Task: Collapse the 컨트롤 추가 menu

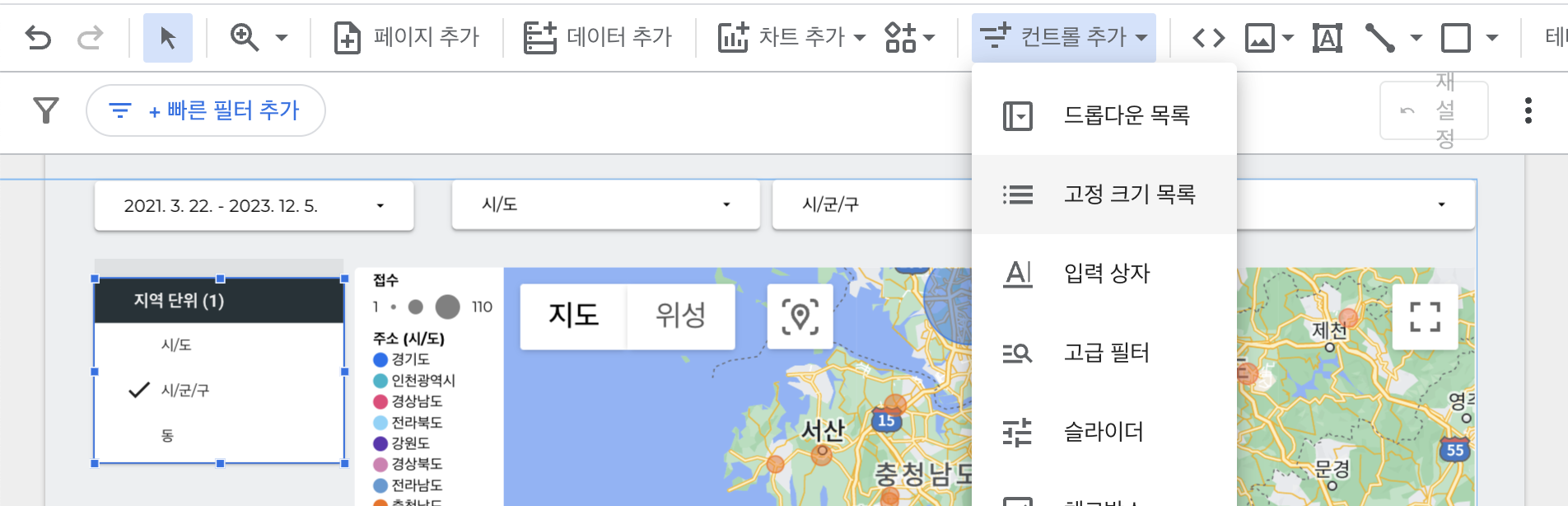Action: coord(1064,37)
